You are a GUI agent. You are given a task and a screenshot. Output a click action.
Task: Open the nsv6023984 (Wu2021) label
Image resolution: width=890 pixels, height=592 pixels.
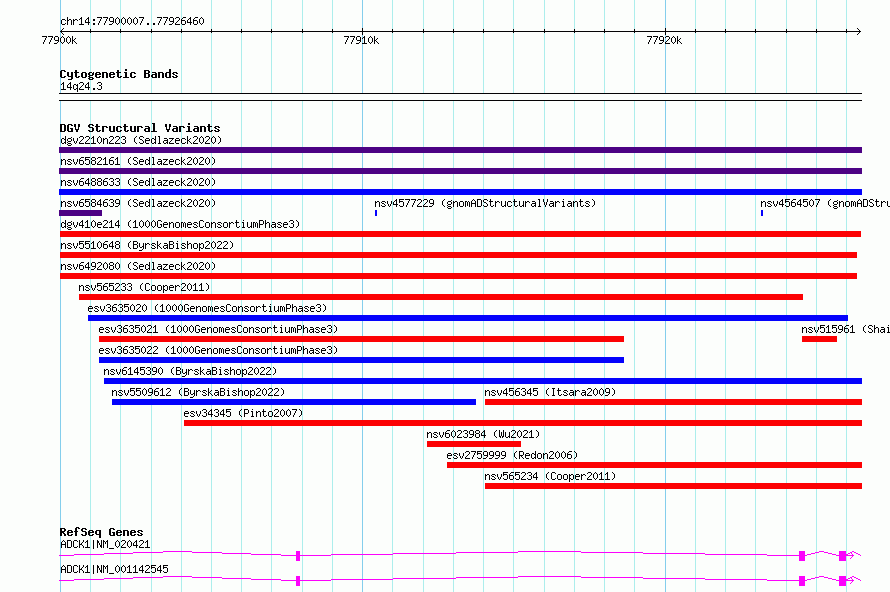483,434
